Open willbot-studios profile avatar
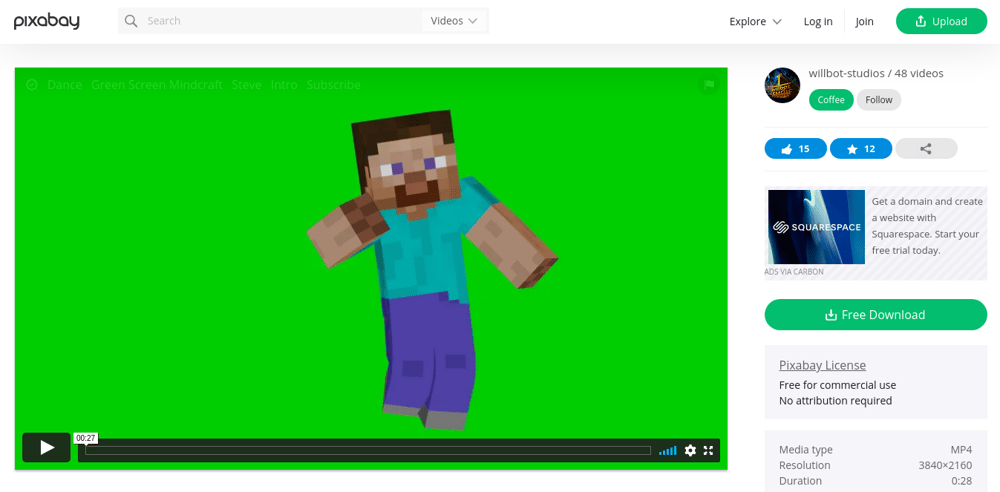Image resolution: width=1000 pixels, height=492 pixels. point(782,85)
